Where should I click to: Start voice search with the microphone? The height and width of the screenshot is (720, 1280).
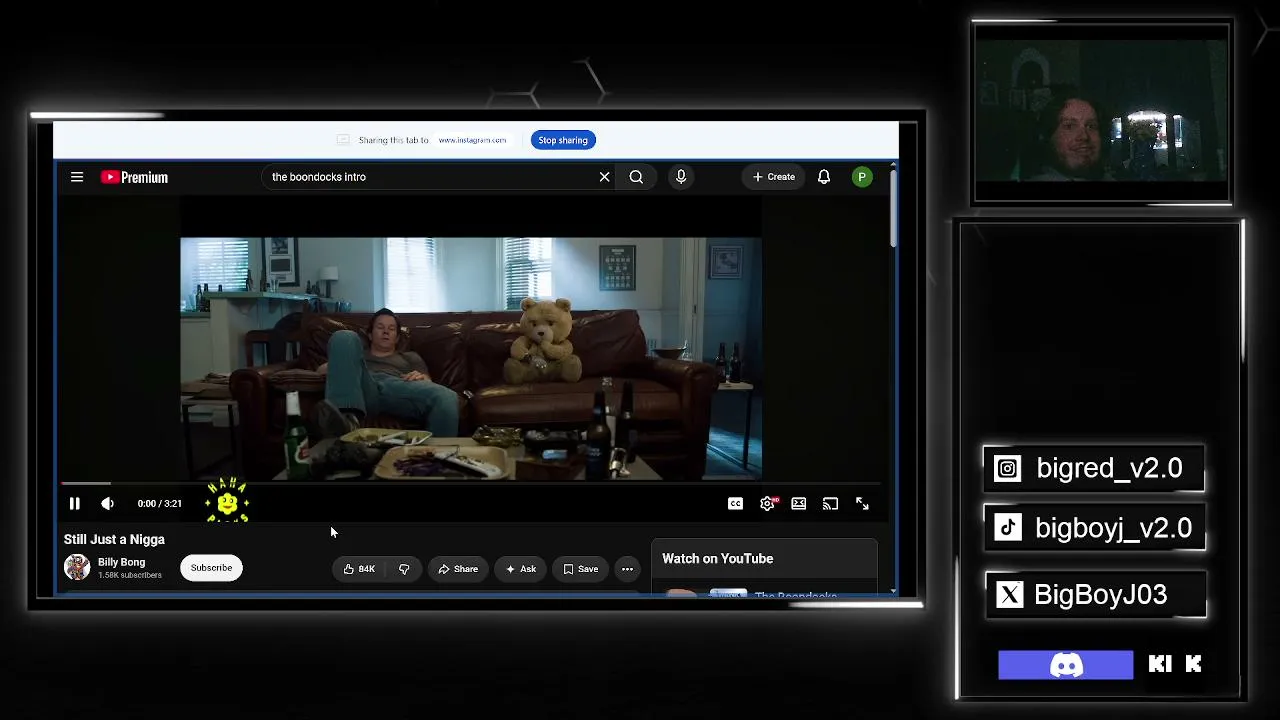pos(681,177)
